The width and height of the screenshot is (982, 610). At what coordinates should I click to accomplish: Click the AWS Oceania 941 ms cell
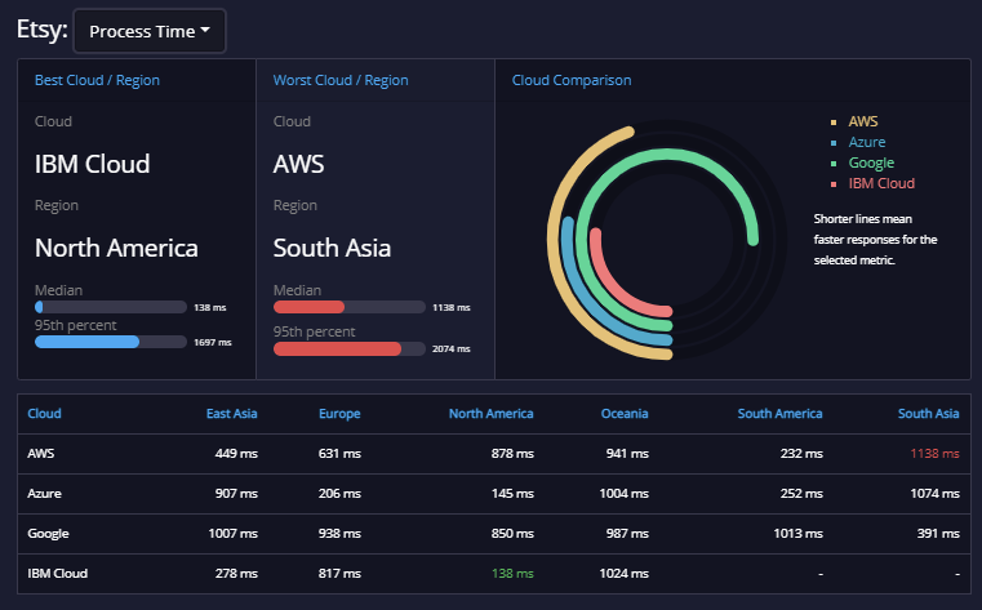click(x=627, y=453)
